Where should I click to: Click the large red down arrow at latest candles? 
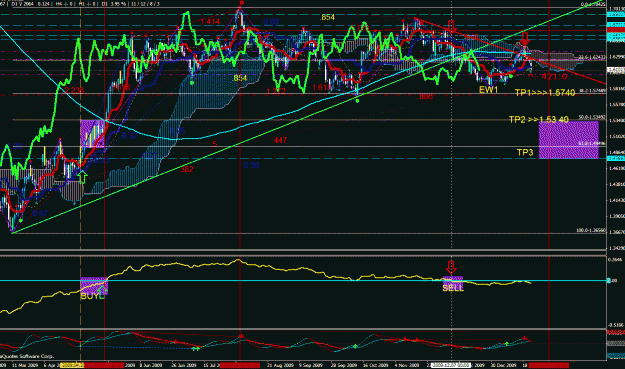[x=525, y=39]
